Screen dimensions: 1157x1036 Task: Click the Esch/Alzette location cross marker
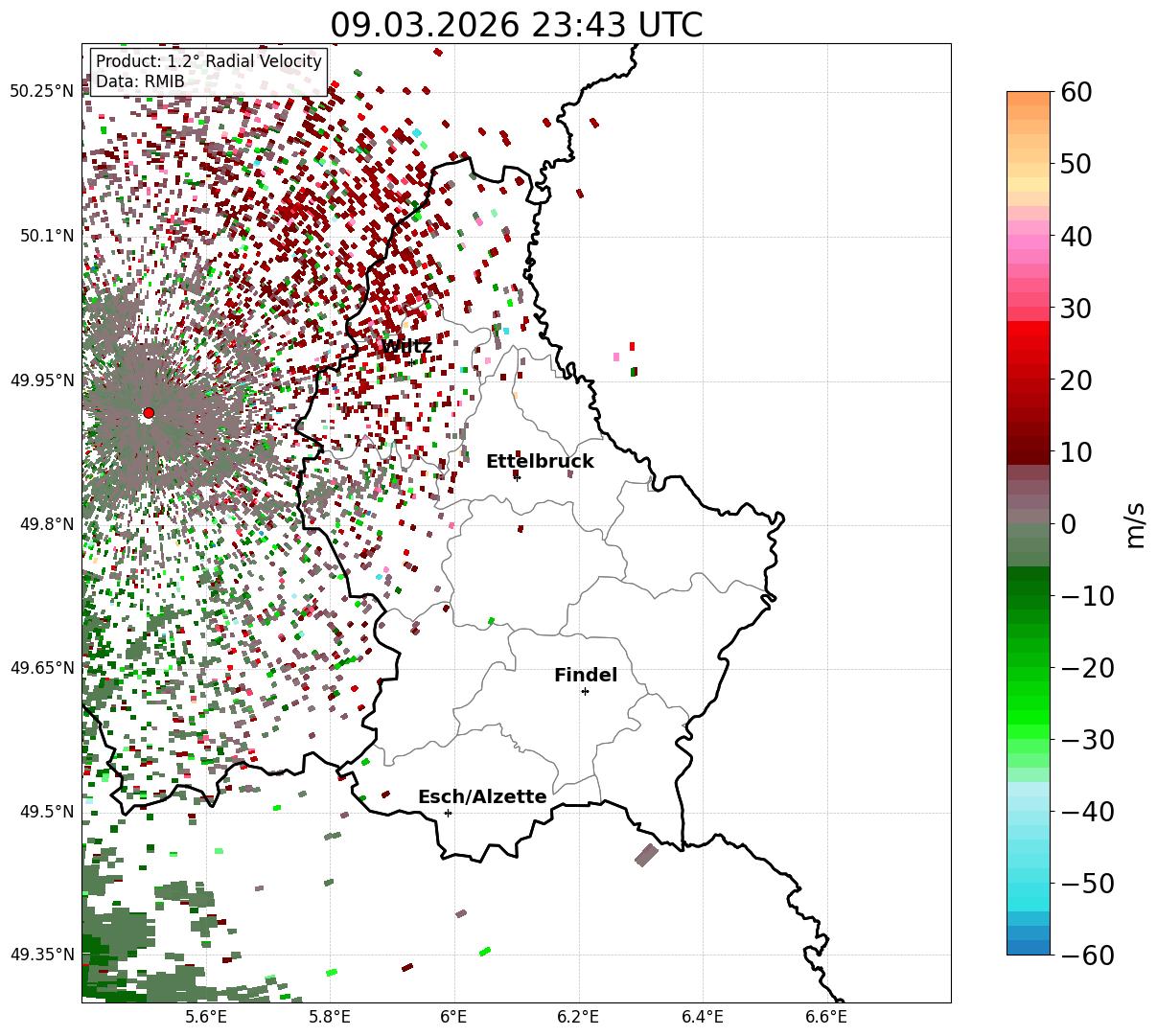point(448,813)
